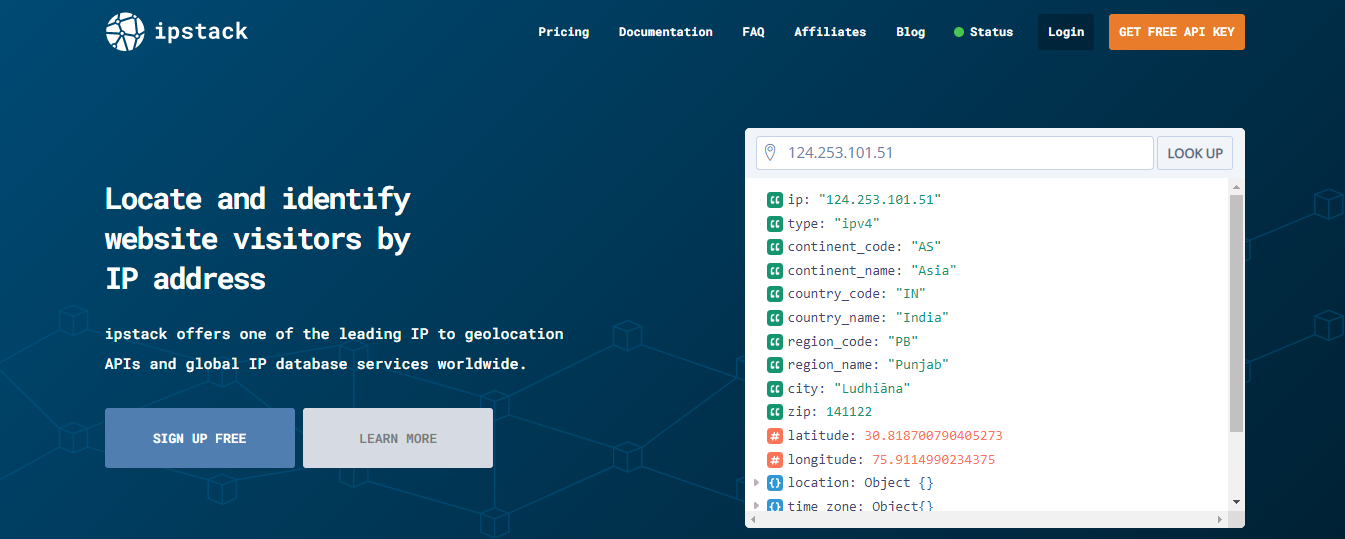This screenshot has height=539, width=1345.
Task: Go to the FAQ page
Action: [x=753, y=32]
